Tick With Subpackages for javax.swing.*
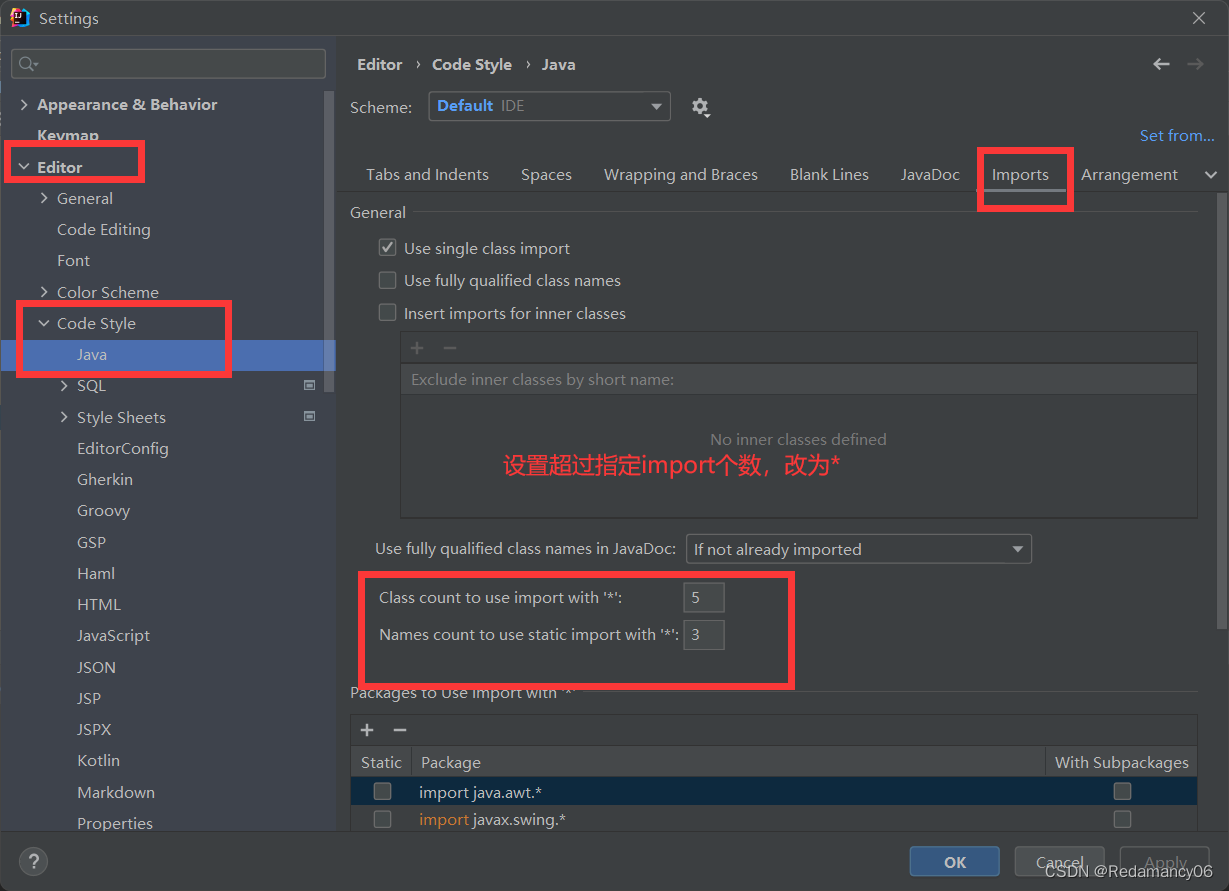Screen dimensions: 1229x891 [x=1122, y=819]
